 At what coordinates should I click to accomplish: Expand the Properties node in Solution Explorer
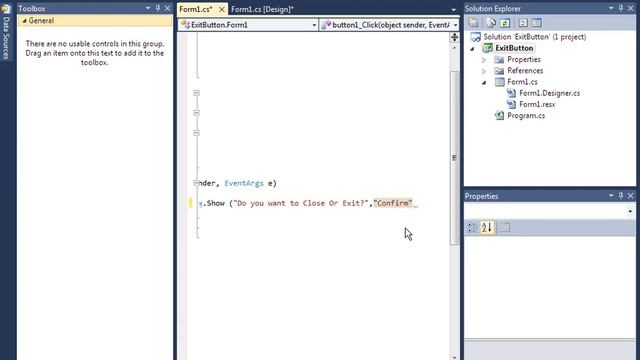click(x=484, y=60)
